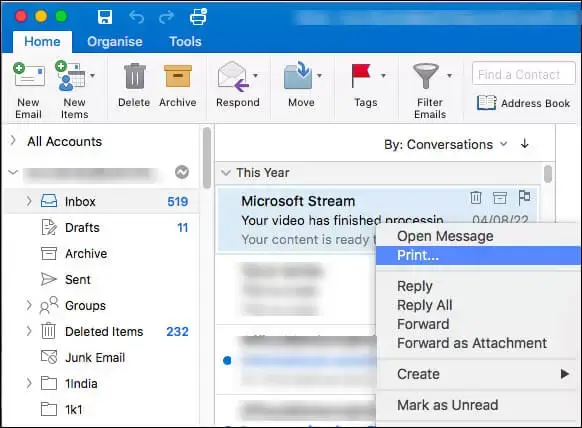Switch to the Home tab
The image size is (582, 428).
pos(42,41)
